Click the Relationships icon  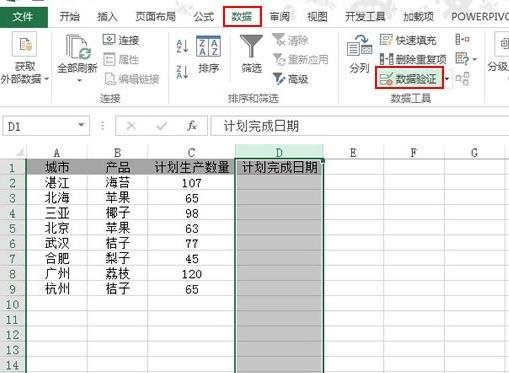tap(463, 79)
